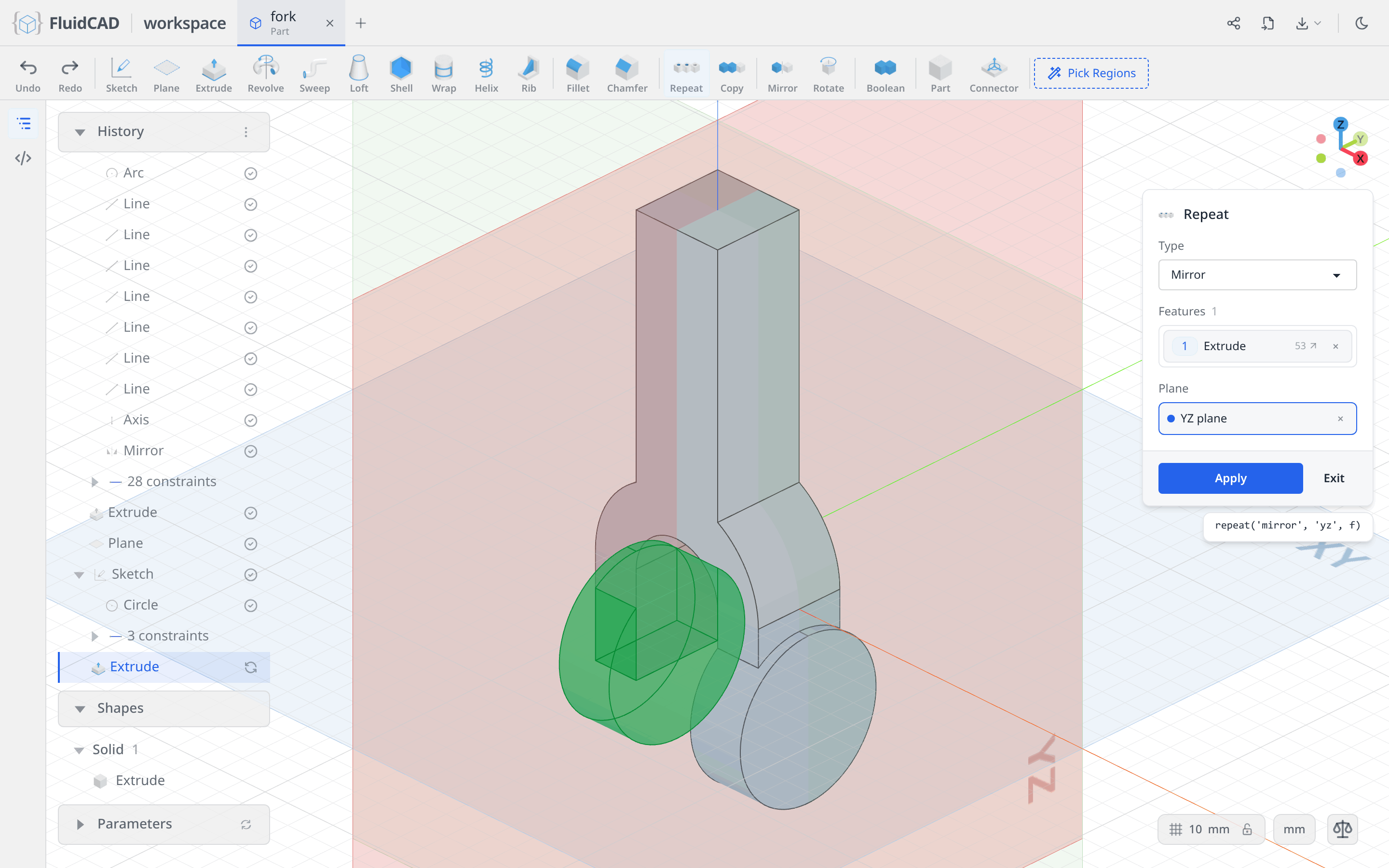Open the Type dropdown showing Mirror
1389x868 pixels.
coord(1257,275)
